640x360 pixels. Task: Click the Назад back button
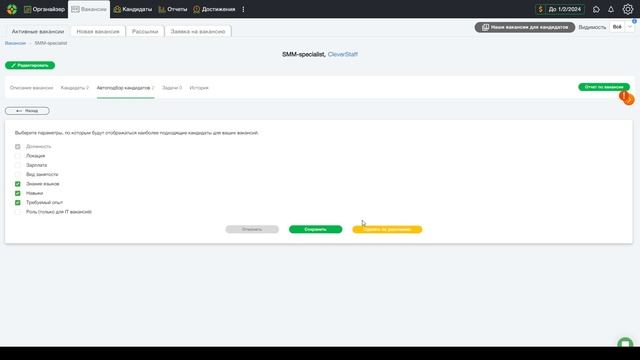tap(27, 111)
